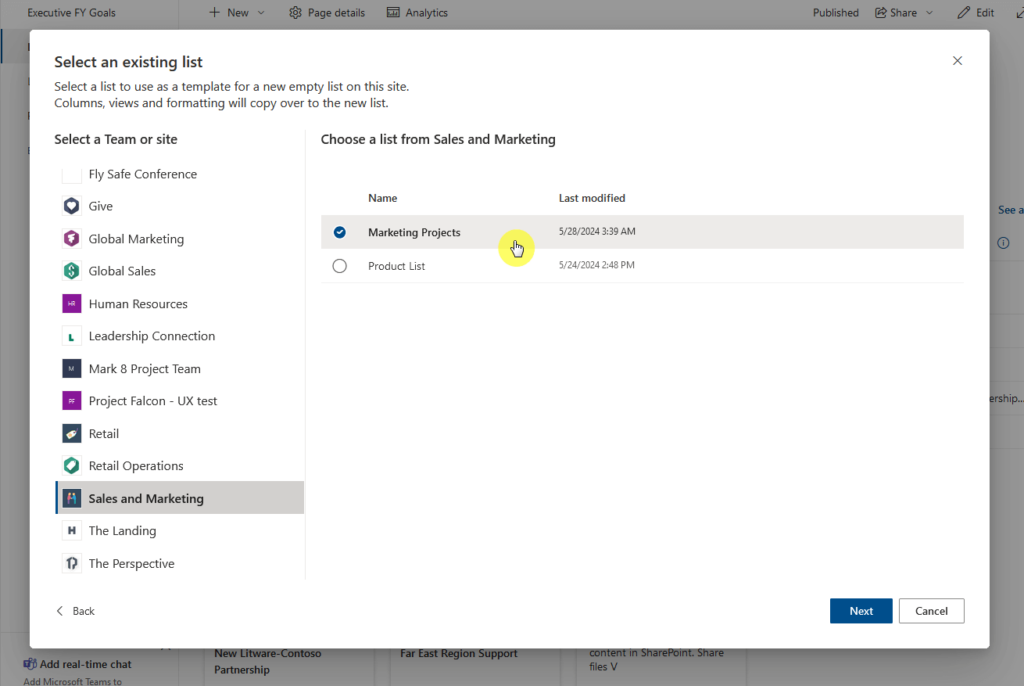This screenshot has height=686, width=1024.
Task: Choose the Mark 8 Project Team site
Action: [x=180, y=368]
